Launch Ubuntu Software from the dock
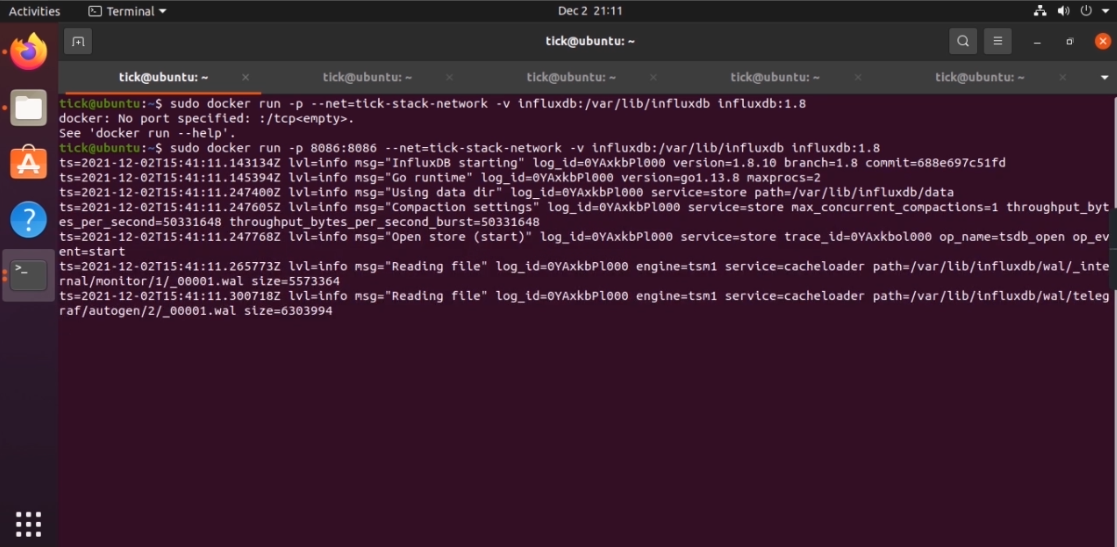 click(x=28, y=163)
